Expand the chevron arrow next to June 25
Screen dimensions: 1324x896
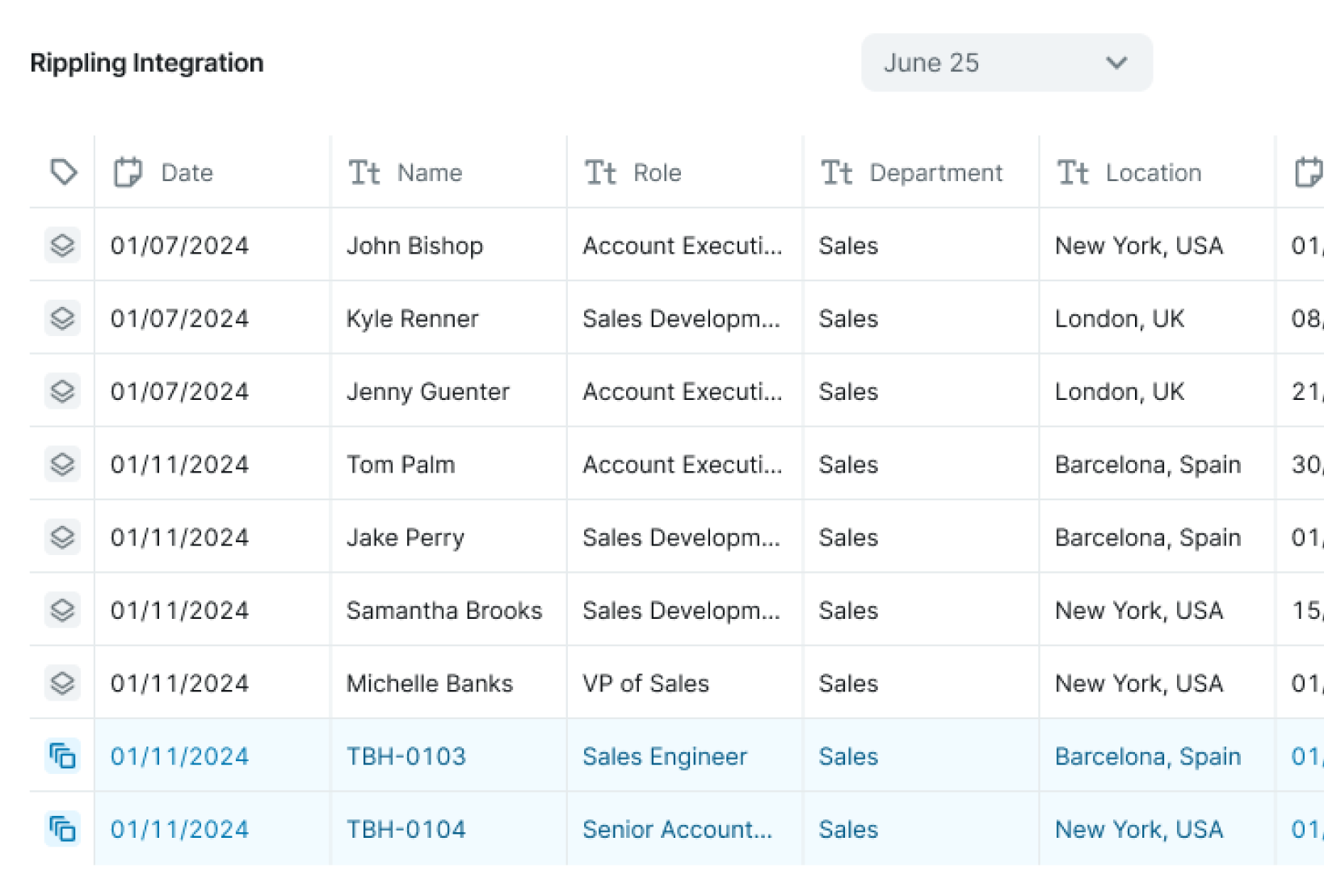[1116, 62]
